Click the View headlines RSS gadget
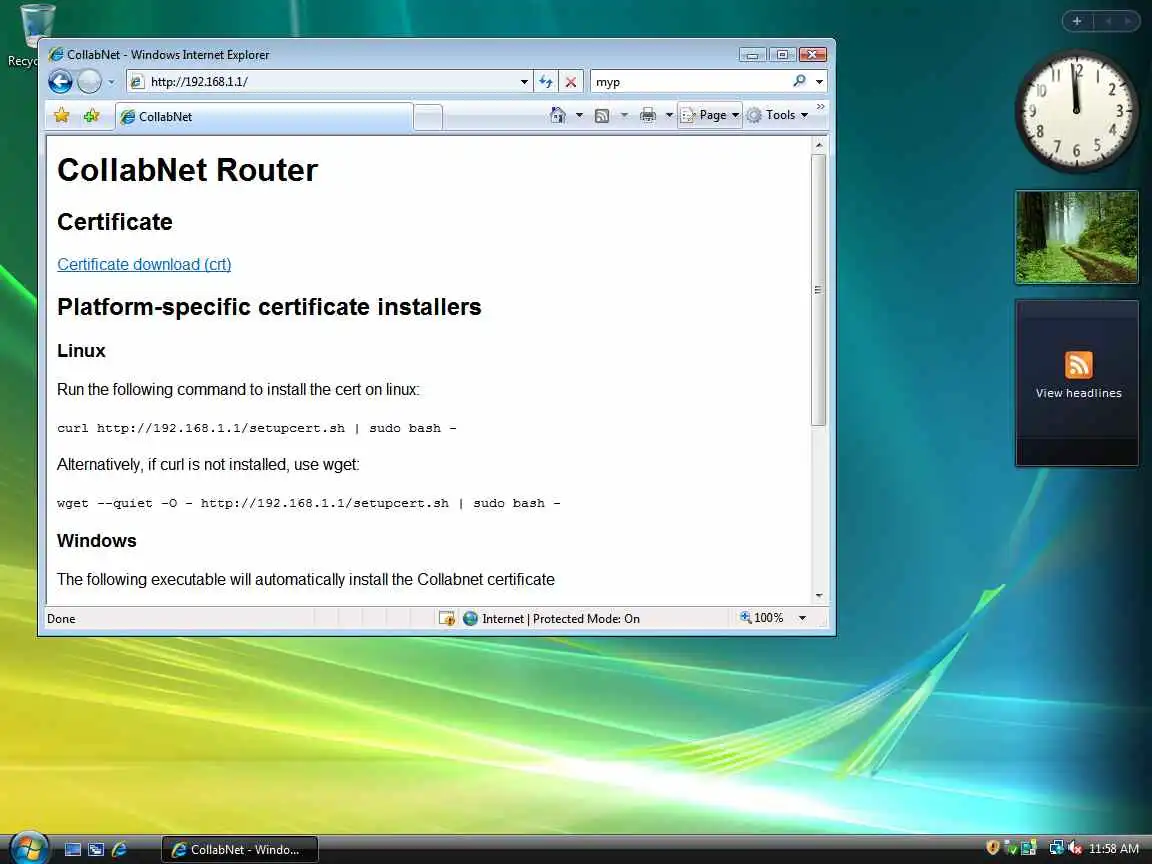The image size is (1152, 864). coord(1077,383)
